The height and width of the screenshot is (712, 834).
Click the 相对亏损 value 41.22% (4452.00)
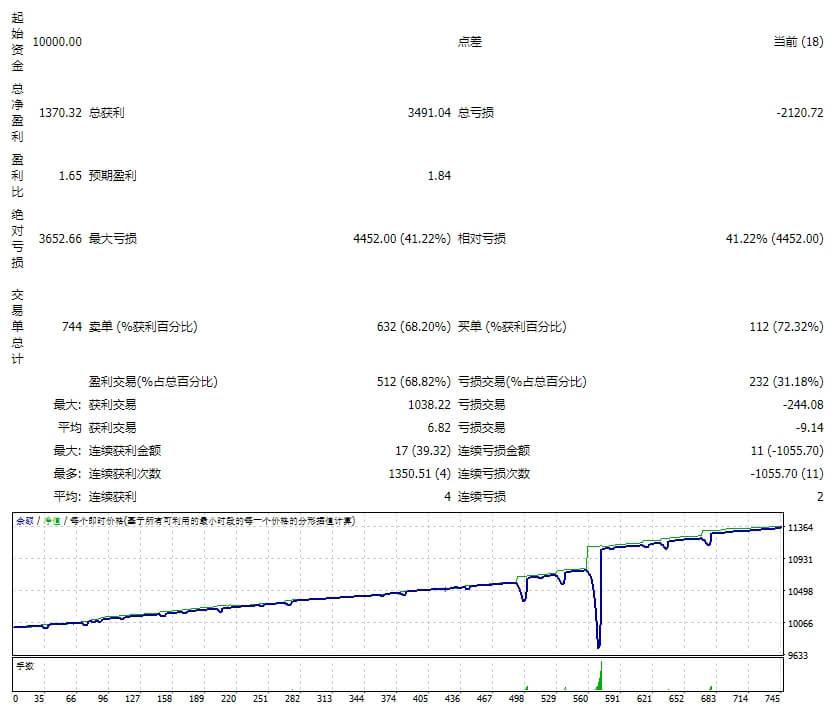775,239
